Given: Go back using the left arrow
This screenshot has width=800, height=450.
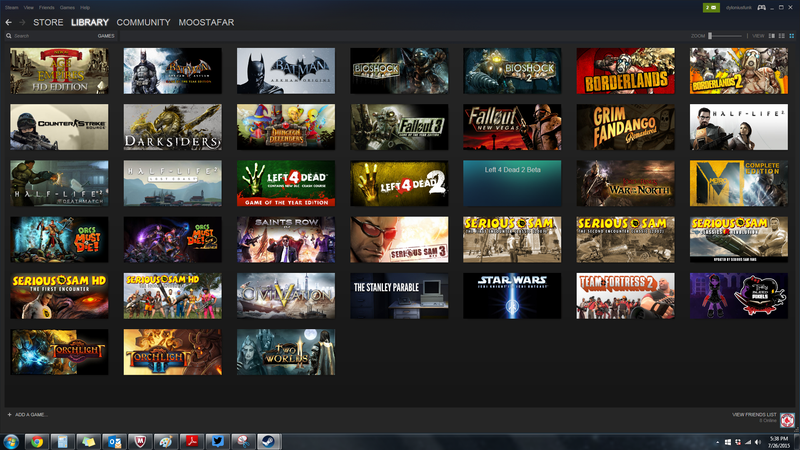Looking at the screenshot, I should click(9, 22).
